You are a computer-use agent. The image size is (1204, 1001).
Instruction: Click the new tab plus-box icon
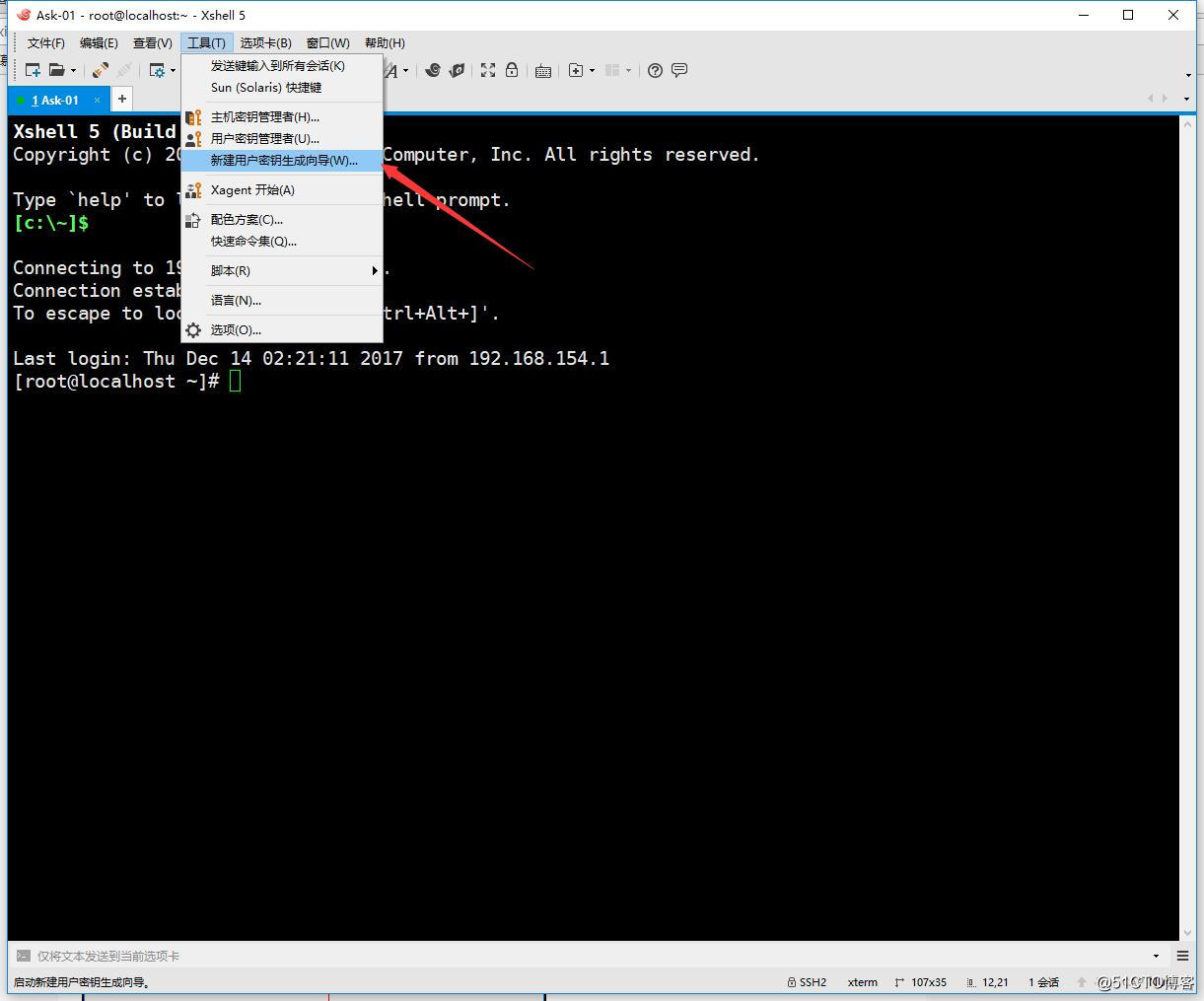coord(576,70)
